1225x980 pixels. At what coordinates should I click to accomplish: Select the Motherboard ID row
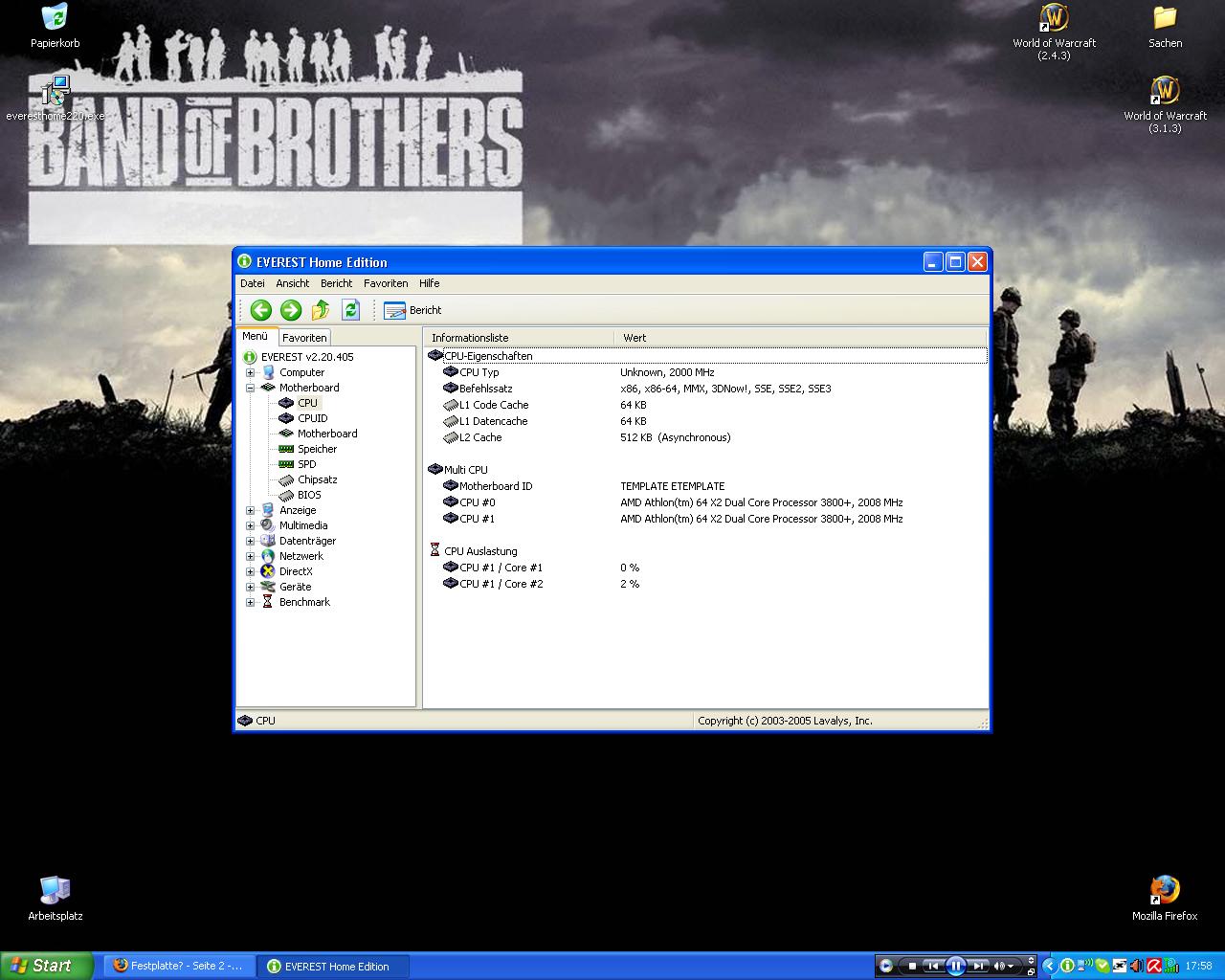[x=706, y=486]
